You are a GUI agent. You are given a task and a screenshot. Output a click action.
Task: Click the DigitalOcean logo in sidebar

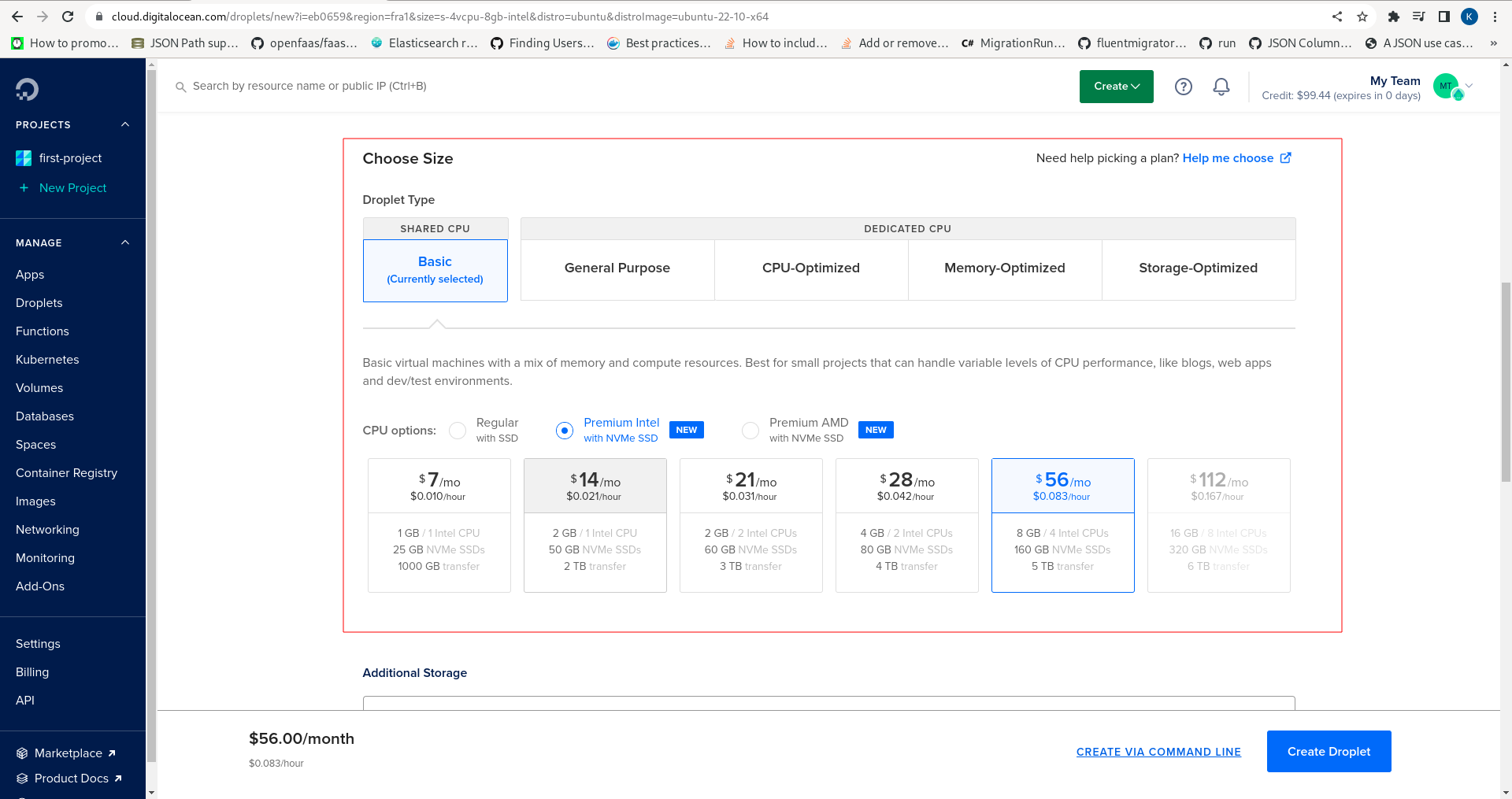point(27,89)
